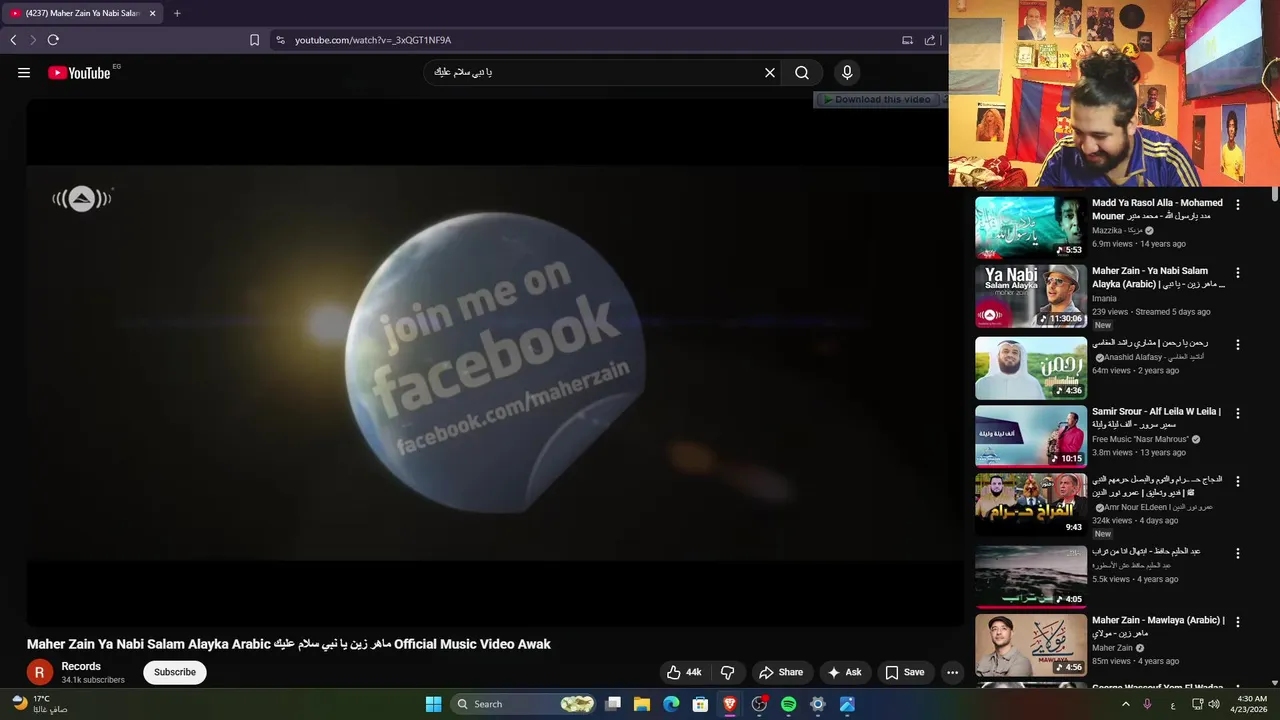Open the YouTube guide hamburger menu
This screenshot has width=1280, height=720.
pos(24,72)
